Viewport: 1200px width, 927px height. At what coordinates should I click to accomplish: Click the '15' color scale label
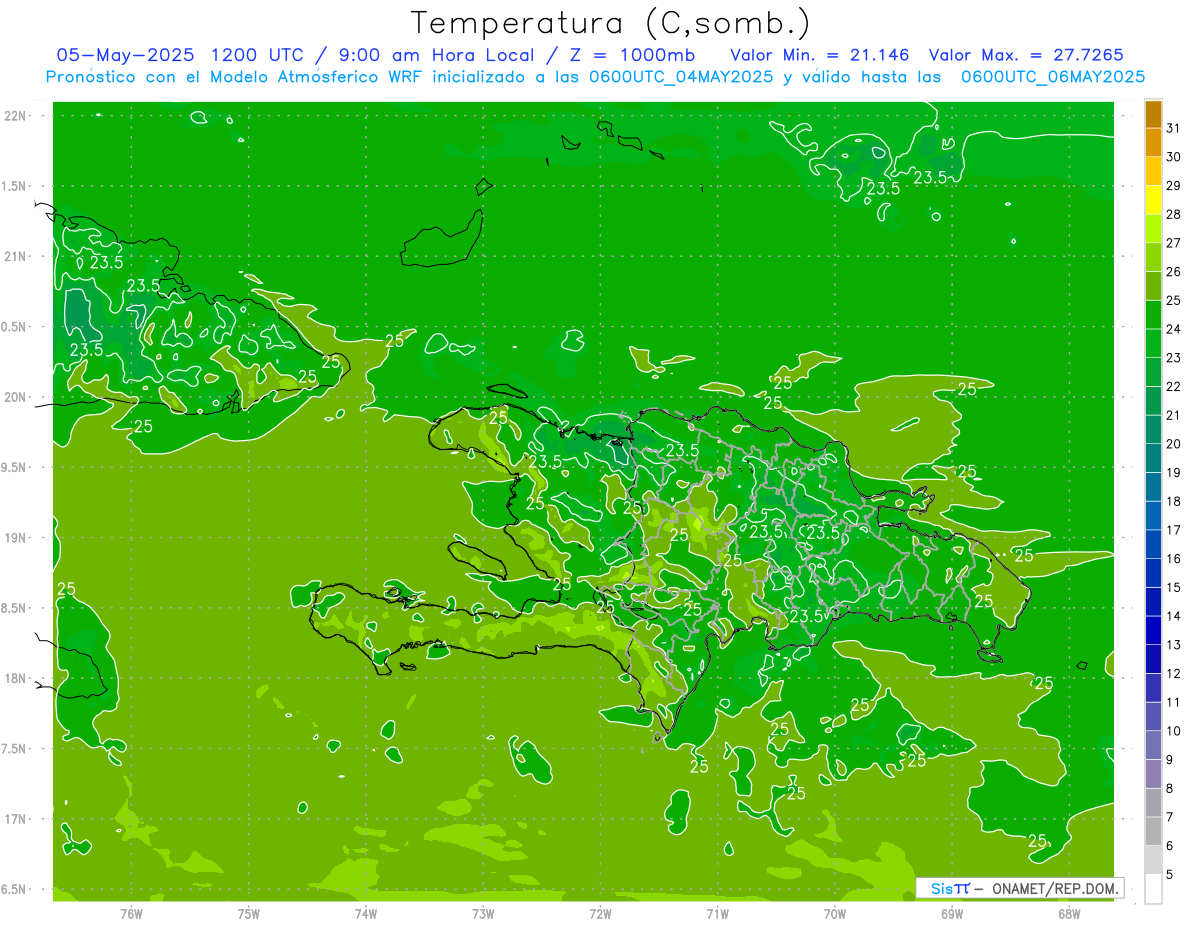(1174, 587)
